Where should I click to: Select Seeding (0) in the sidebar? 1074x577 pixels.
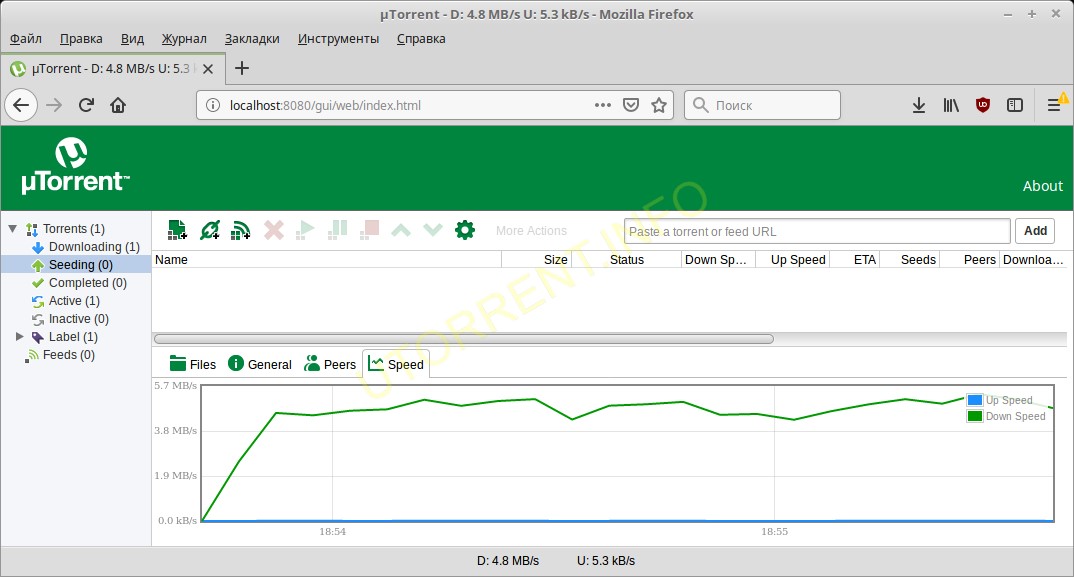(81, 265)
